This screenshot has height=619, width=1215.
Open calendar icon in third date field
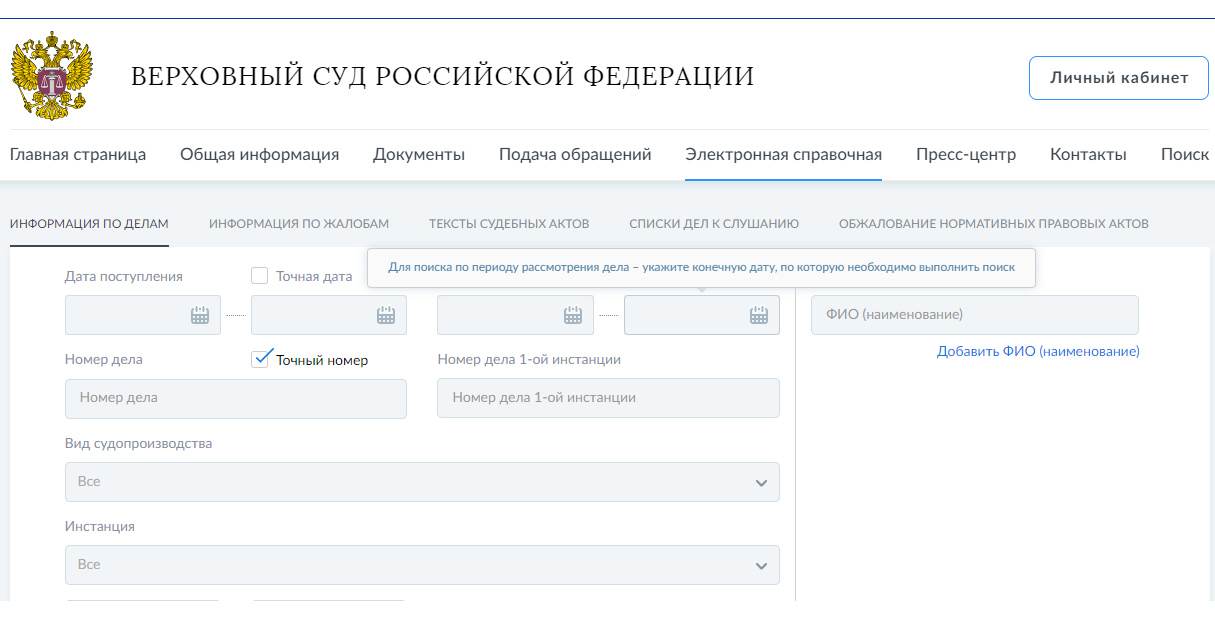[573, 315]
